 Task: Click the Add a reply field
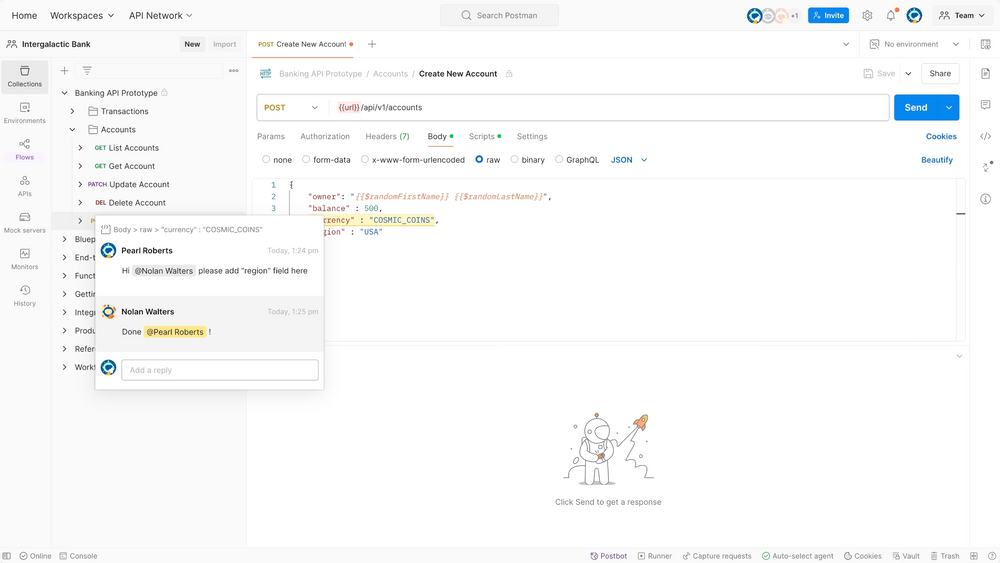click(220, 370)
